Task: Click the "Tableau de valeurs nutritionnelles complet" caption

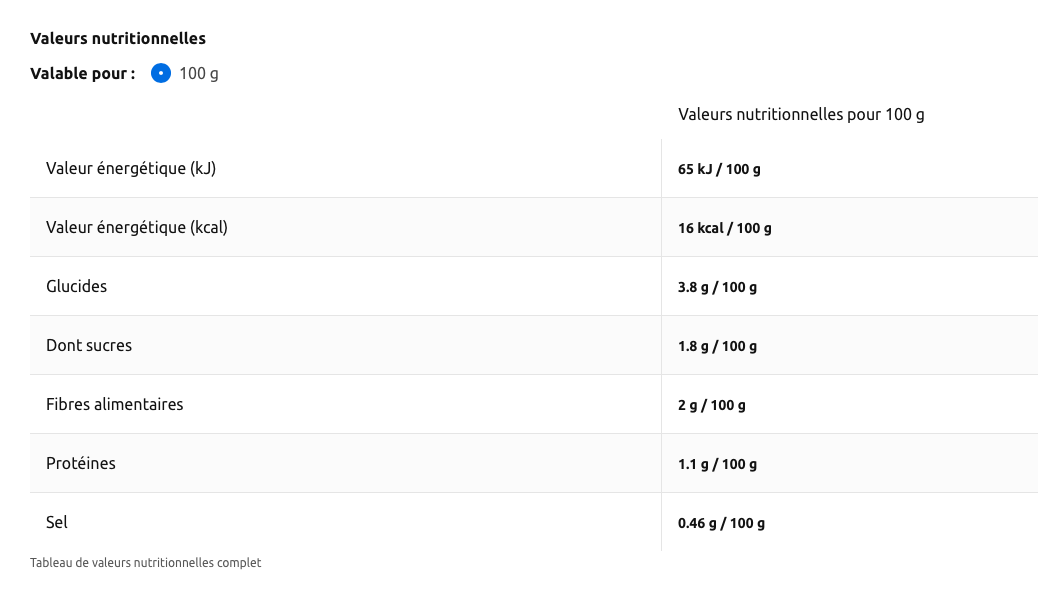Action: coord(146,563)
